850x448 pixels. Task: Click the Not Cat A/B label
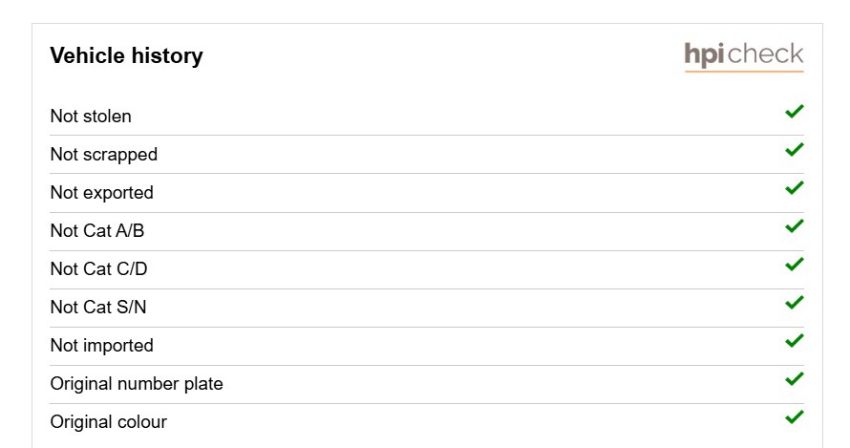pyautogui.click(x=97, y=231)
